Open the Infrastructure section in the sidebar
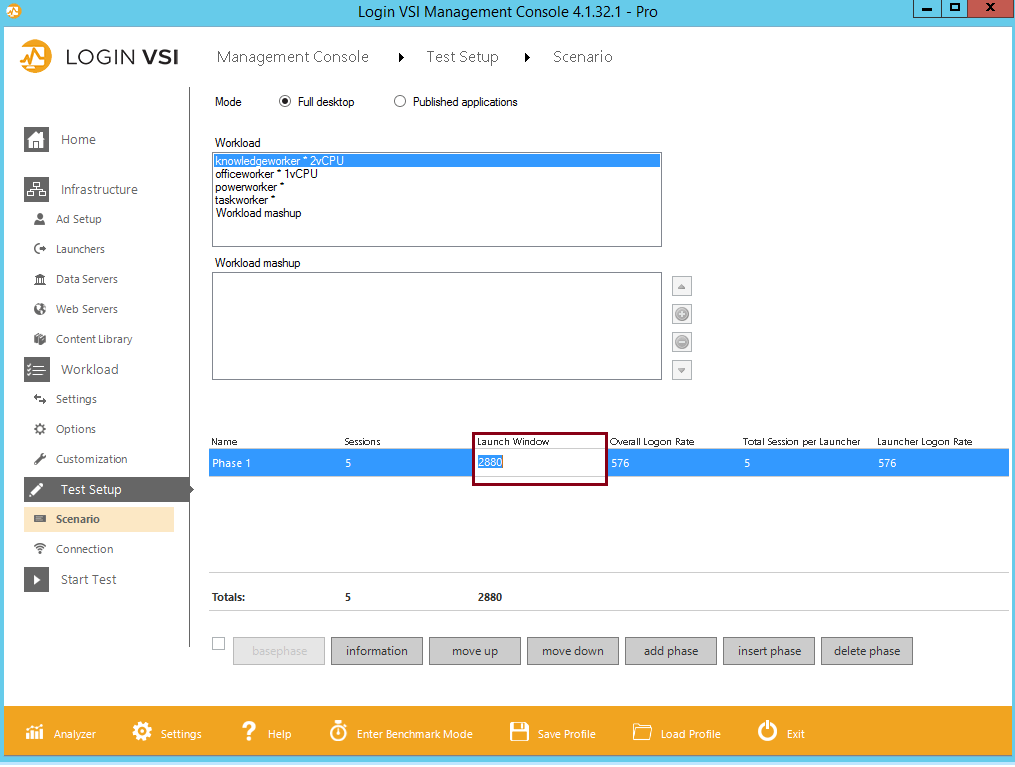Screen dimensions: 1015x767 pyautogui.click(x=99, y=189)
